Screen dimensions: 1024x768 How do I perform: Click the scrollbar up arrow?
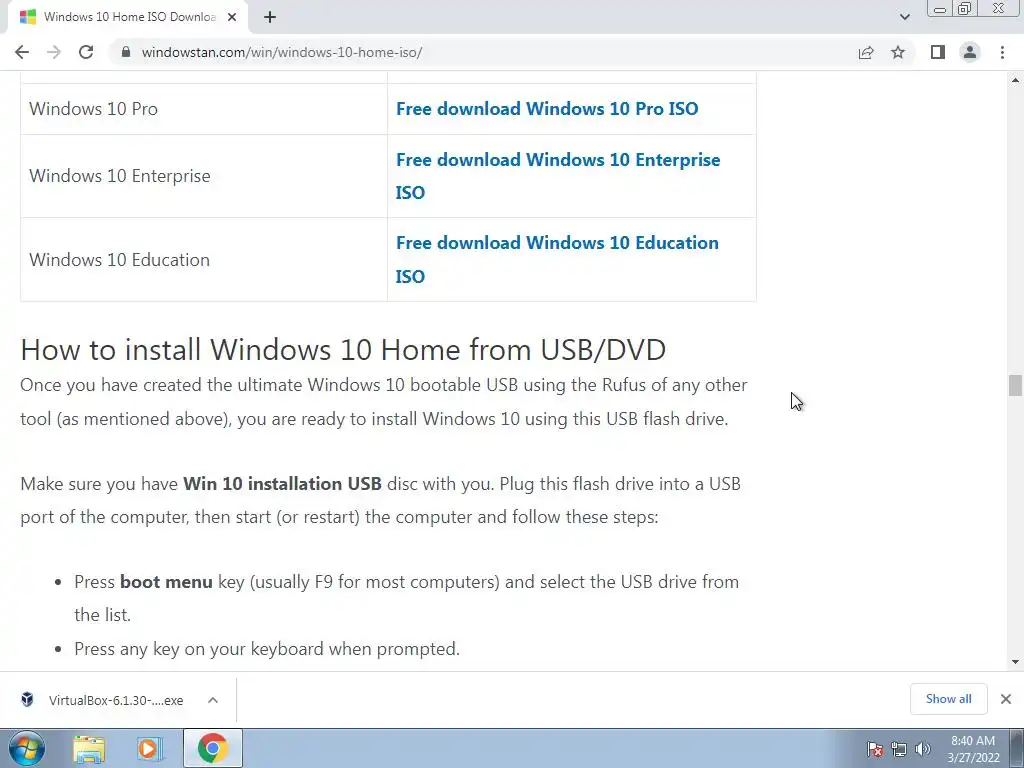click(x=1015, y=80)
